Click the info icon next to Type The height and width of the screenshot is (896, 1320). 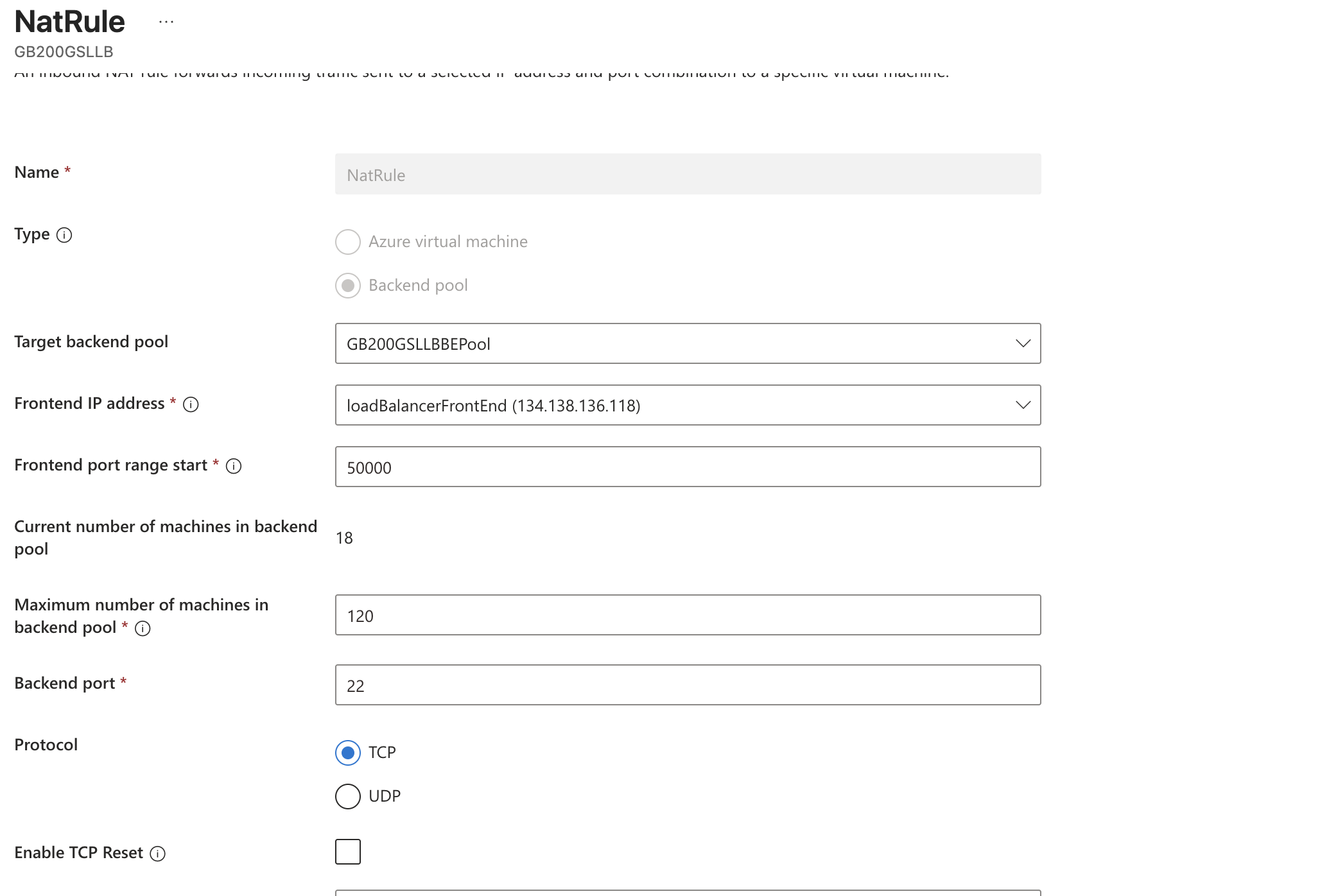point(64,235)
